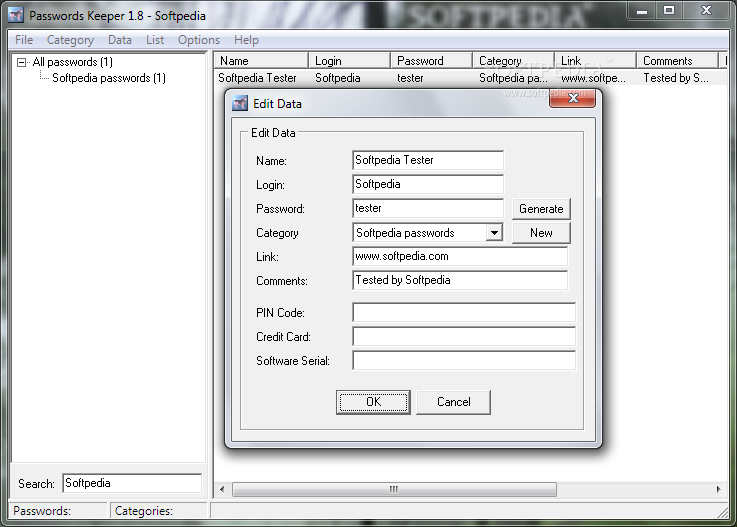Screen dimensions: 737x527
Task: Open the Options menu
Action: pyautogui.click(x=199, y=40)
